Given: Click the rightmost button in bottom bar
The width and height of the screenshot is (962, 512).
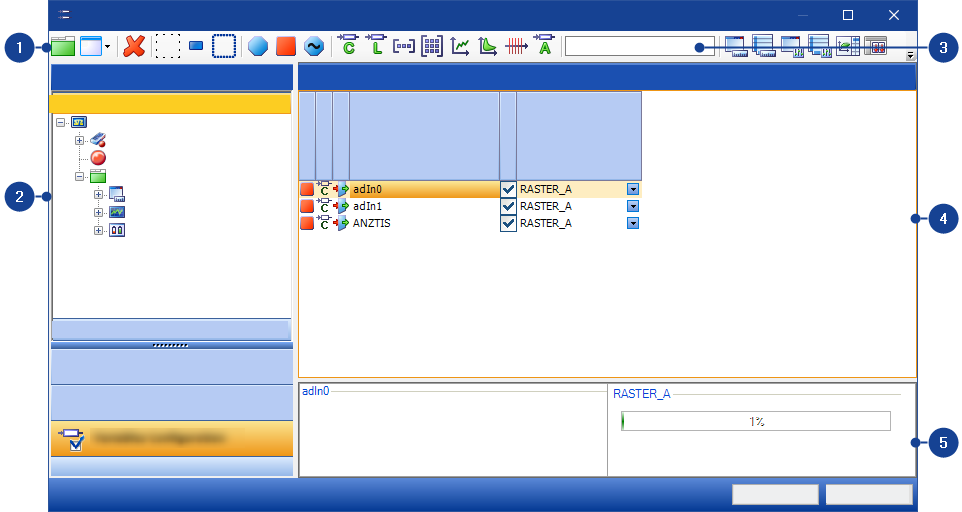Looking at the screenshot, I should pos(868,494).
